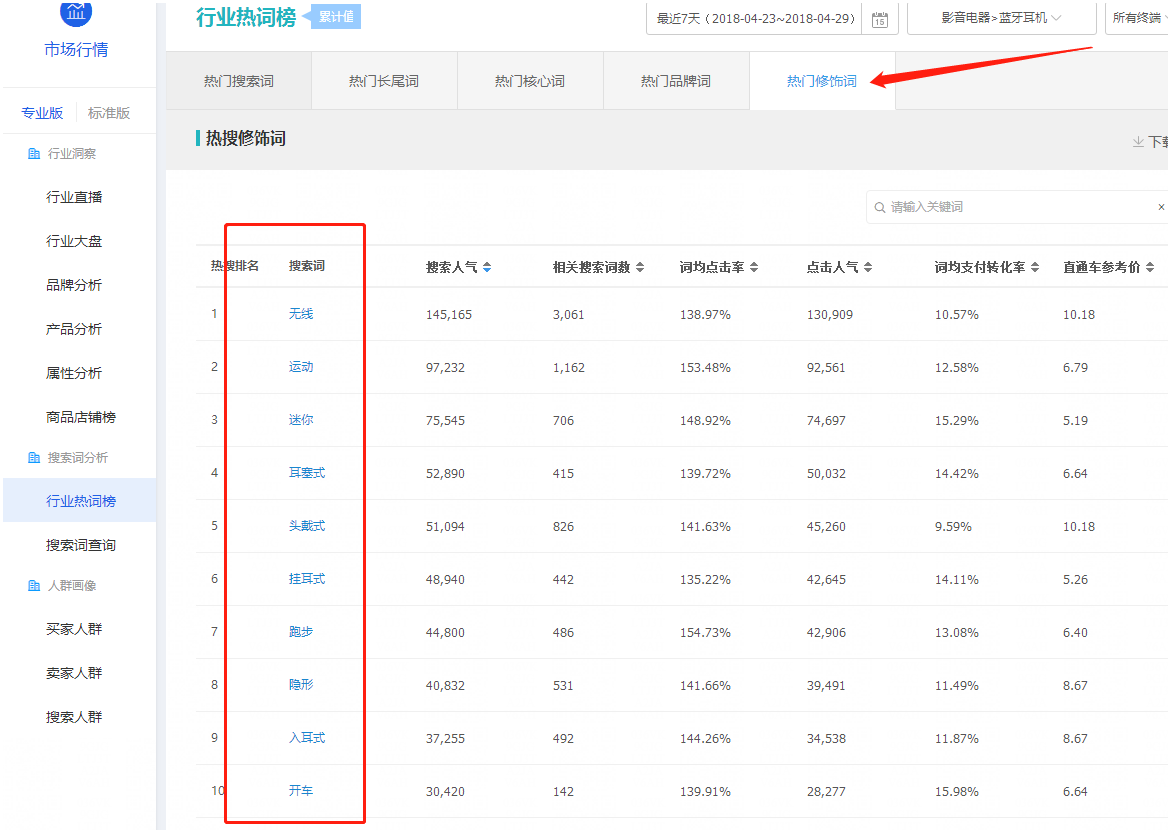Sort by 直通车参考价 column arrows
Viewport: 1168px width, 830px height.
1150,267
